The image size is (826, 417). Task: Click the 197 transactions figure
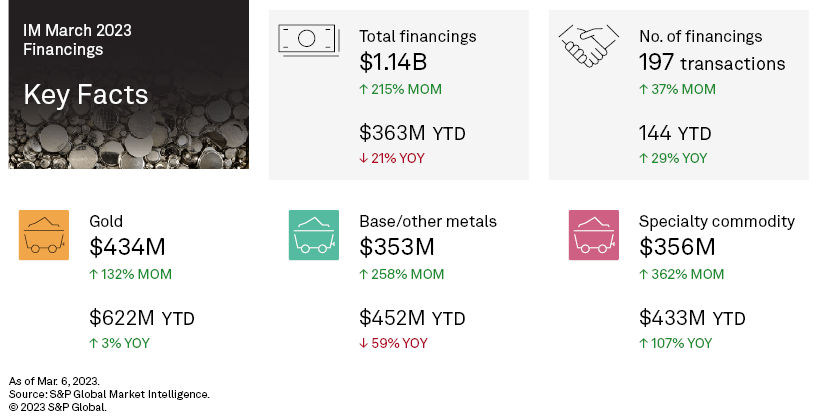(x=711, y=63)
